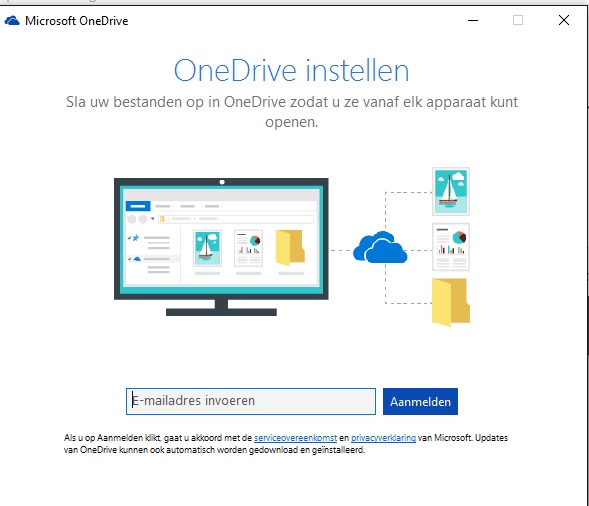Viewport: 589px width, 506px height.
Task: Click the Aanmelden button
Action: (420, 402)
